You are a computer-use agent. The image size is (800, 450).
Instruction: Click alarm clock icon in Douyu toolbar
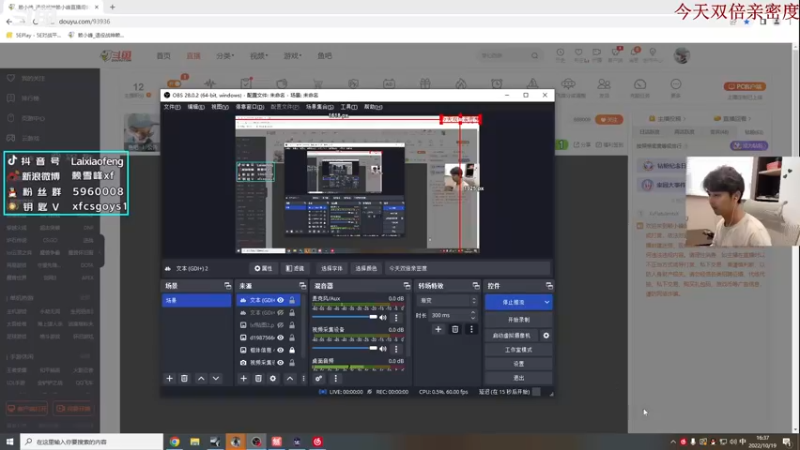click(496, 84)
